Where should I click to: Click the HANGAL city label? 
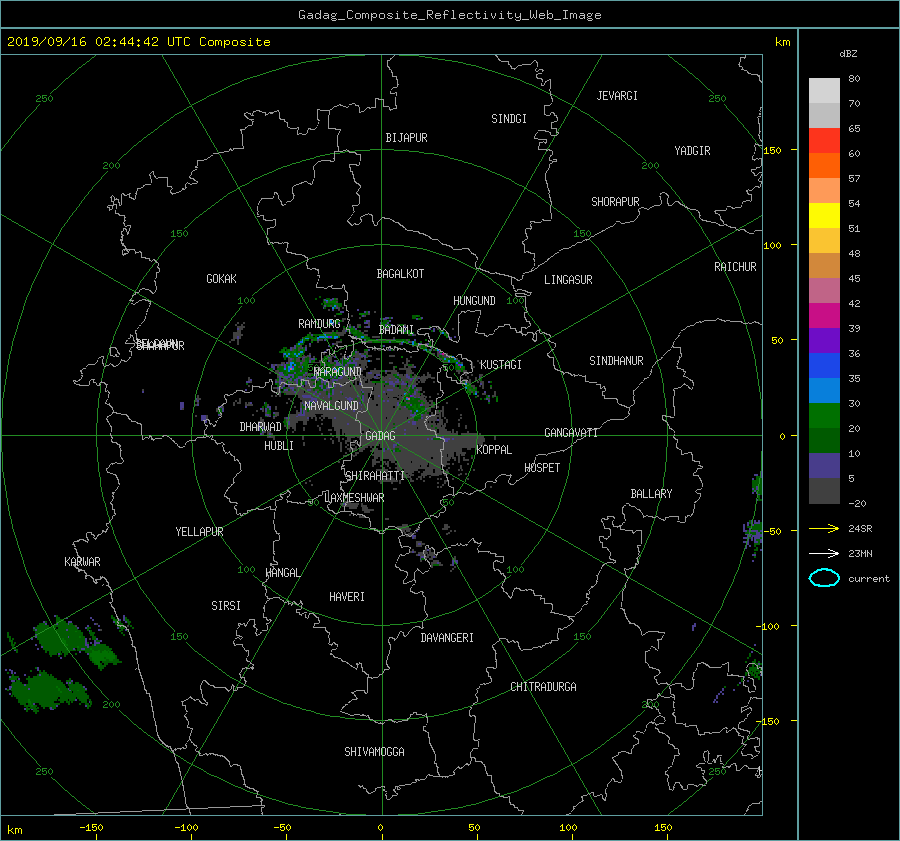(282, 573)
